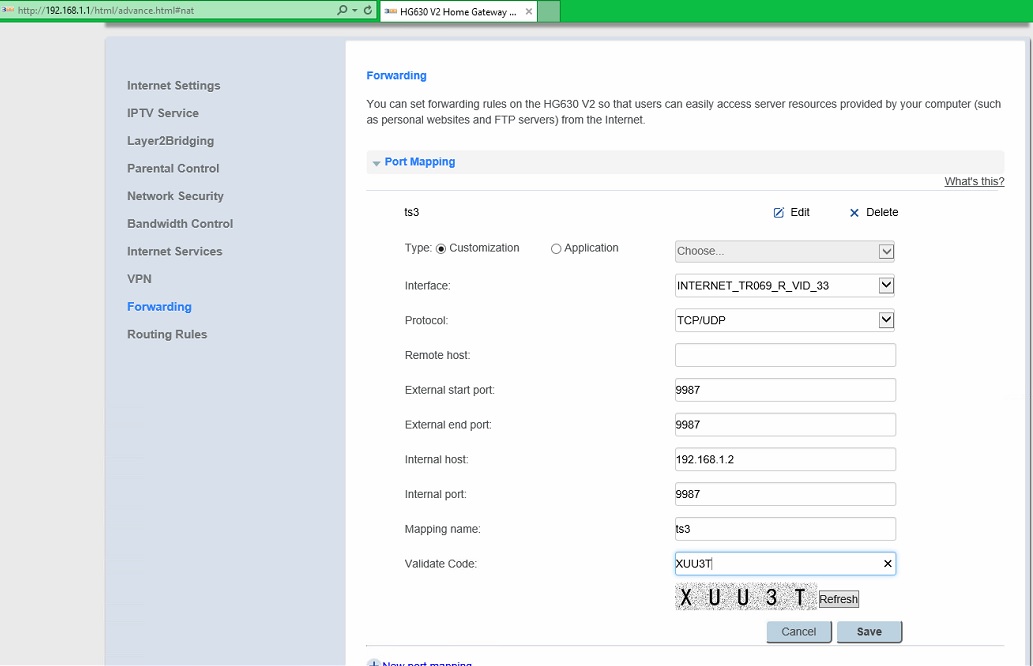This screenshot has height=666, width=1033.
Task: Click the Validate Code input field
Action: click(785, 564)
